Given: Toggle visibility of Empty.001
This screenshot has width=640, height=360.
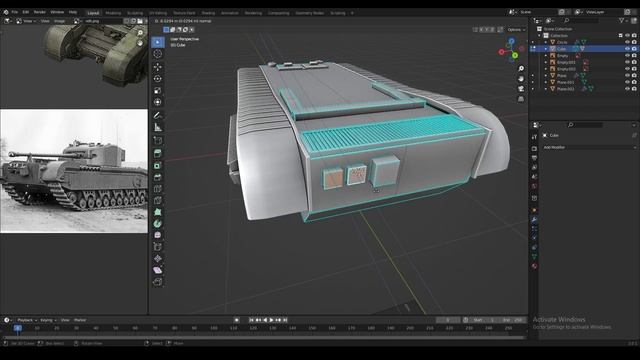Looking at the screenshot, I should click(627, 62).
